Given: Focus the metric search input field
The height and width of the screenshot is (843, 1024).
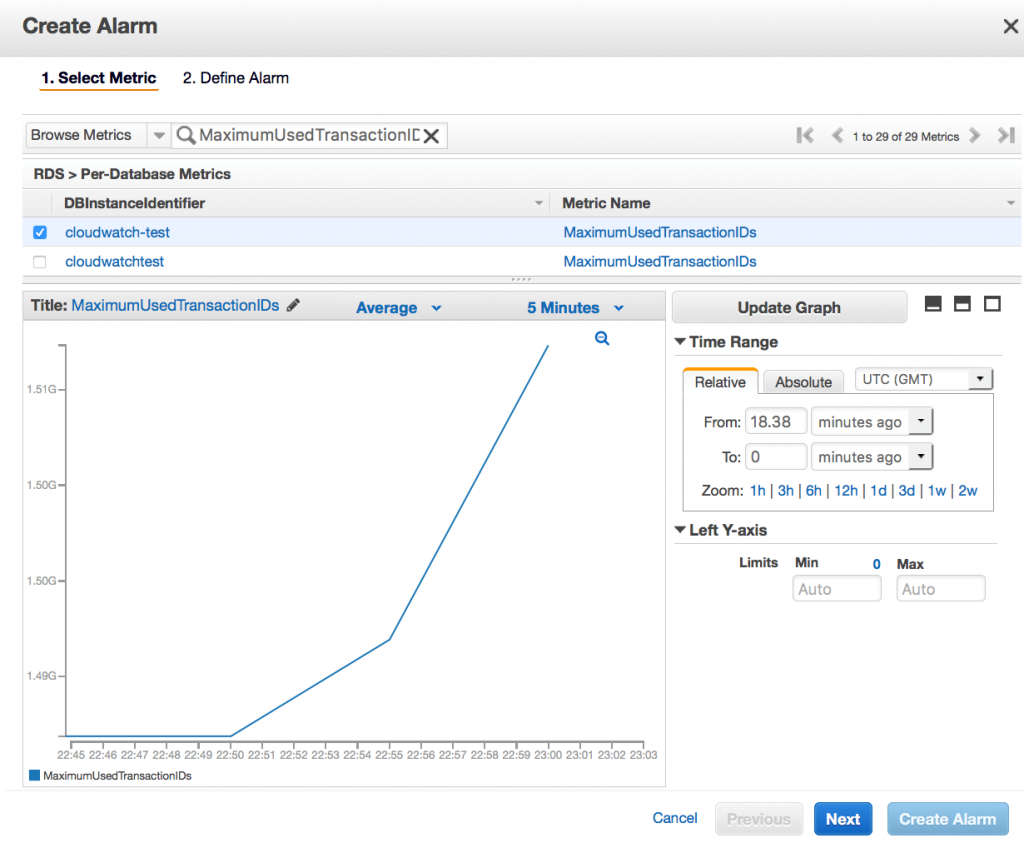Looking at the screenshot, I should tap(308, 135).
